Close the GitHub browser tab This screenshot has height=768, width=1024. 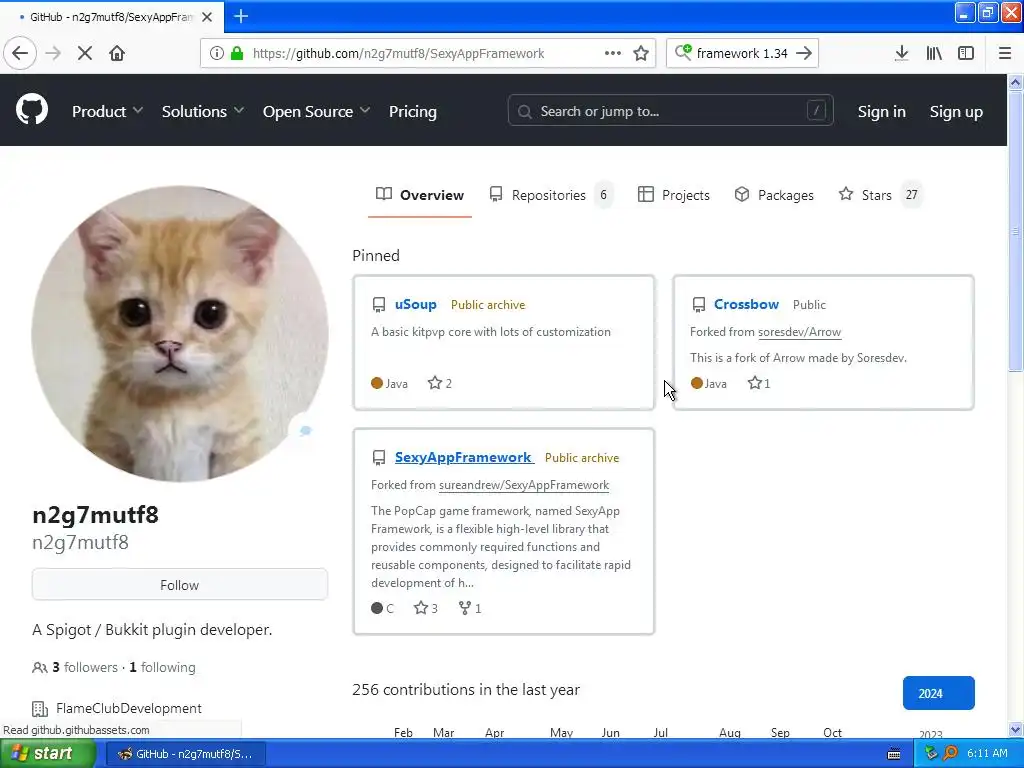(x=207, y=17)
